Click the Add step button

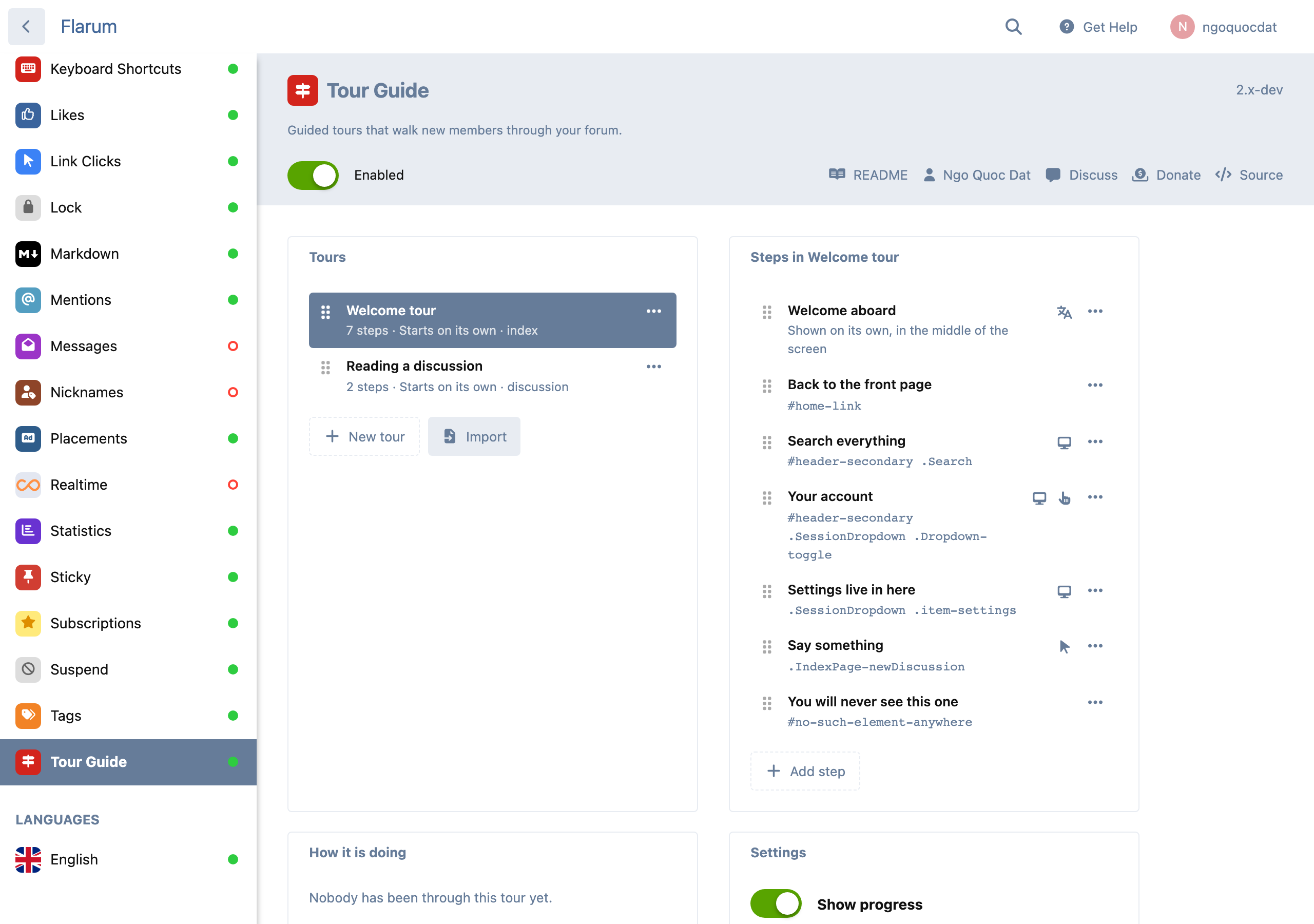[x=805, y=771]
